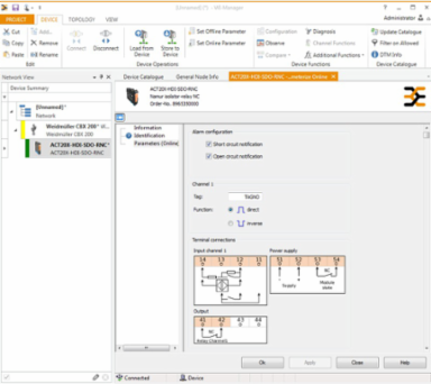Screen dimensions: 431x384
Task: Switch to the DEVICE ribbon tab
Action: (49, 19)
